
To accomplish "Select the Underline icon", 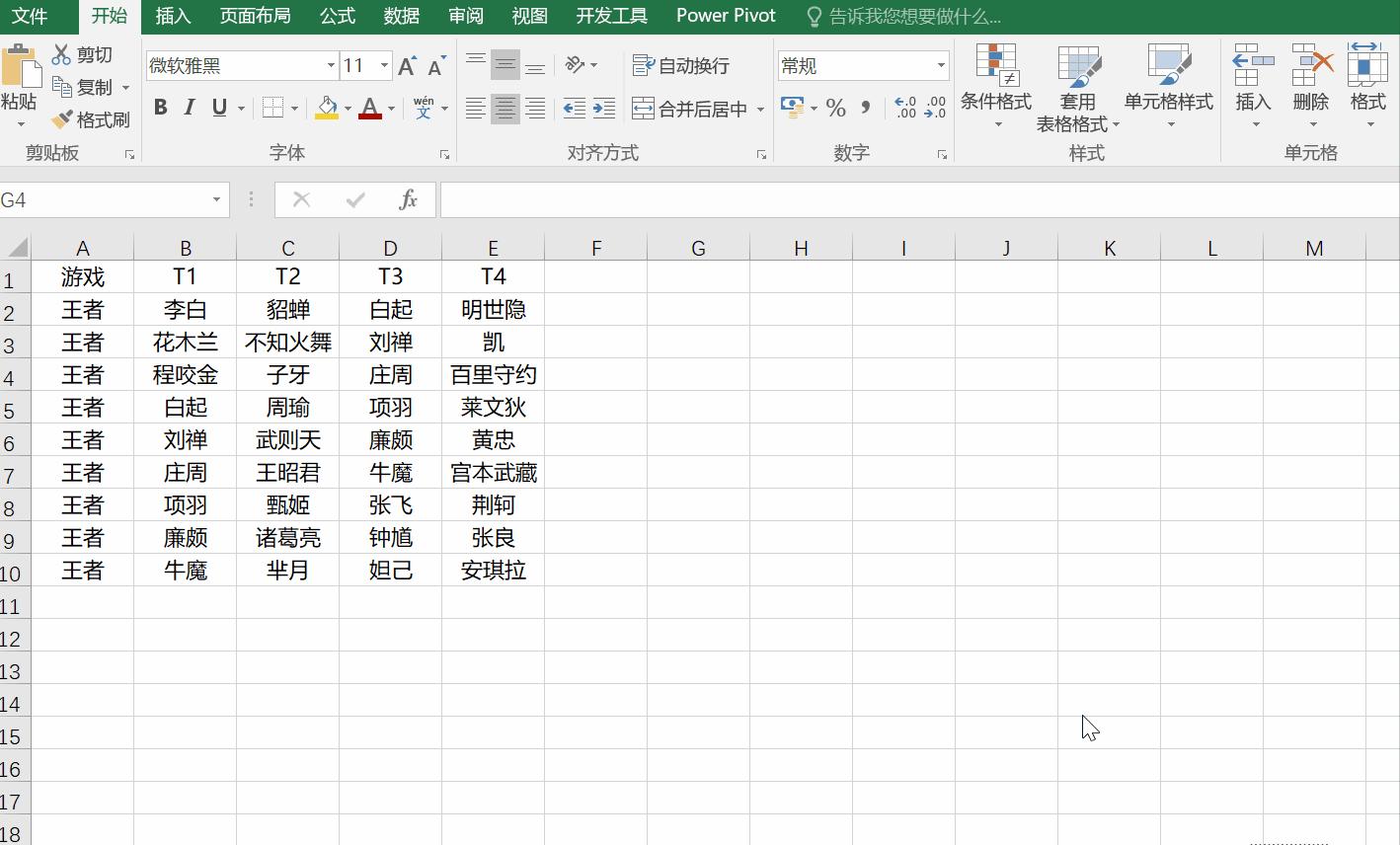I will pos(217,108).
